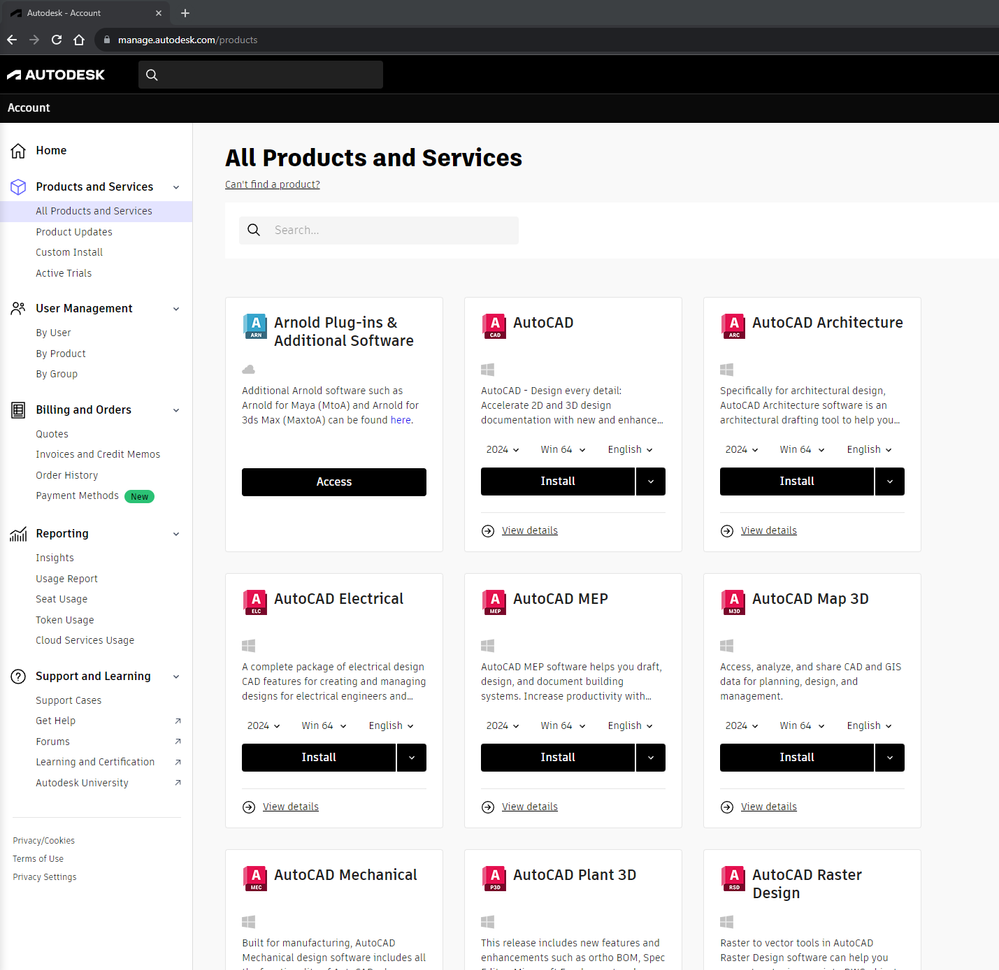Screen dimensions: 999x970
Task: Open AutoCAD Architecture Install options arrow
Action: [x=890, y=481]
